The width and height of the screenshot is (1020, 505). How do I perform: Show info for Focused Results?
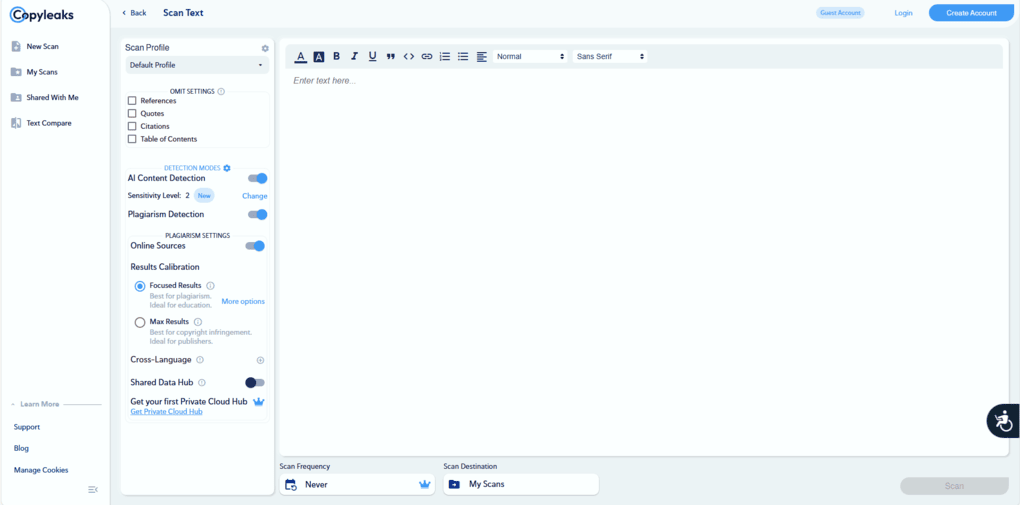pos(211,286)
